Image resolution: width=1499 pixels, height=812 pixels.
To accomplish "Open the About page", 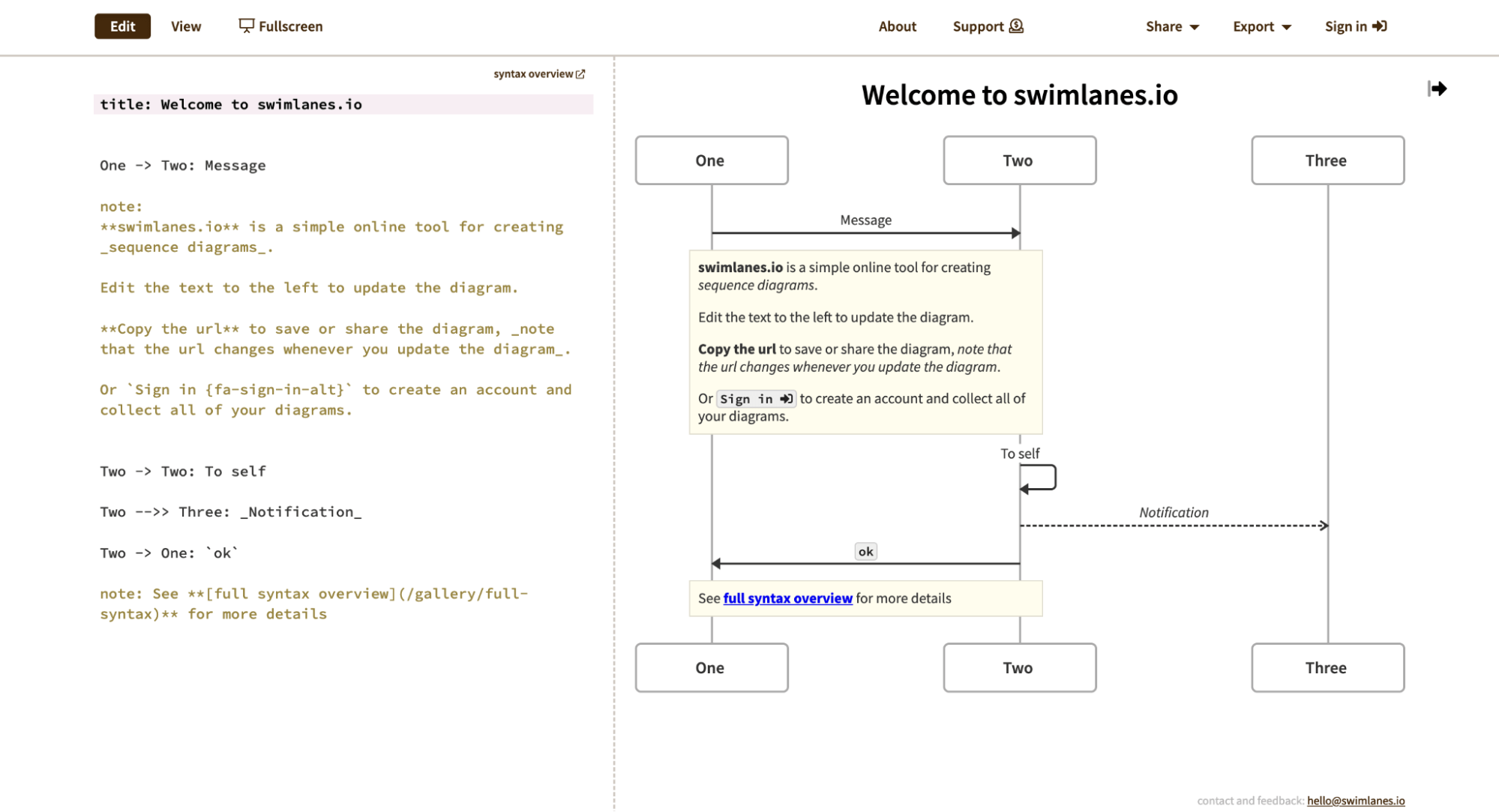I will point(897,26).
